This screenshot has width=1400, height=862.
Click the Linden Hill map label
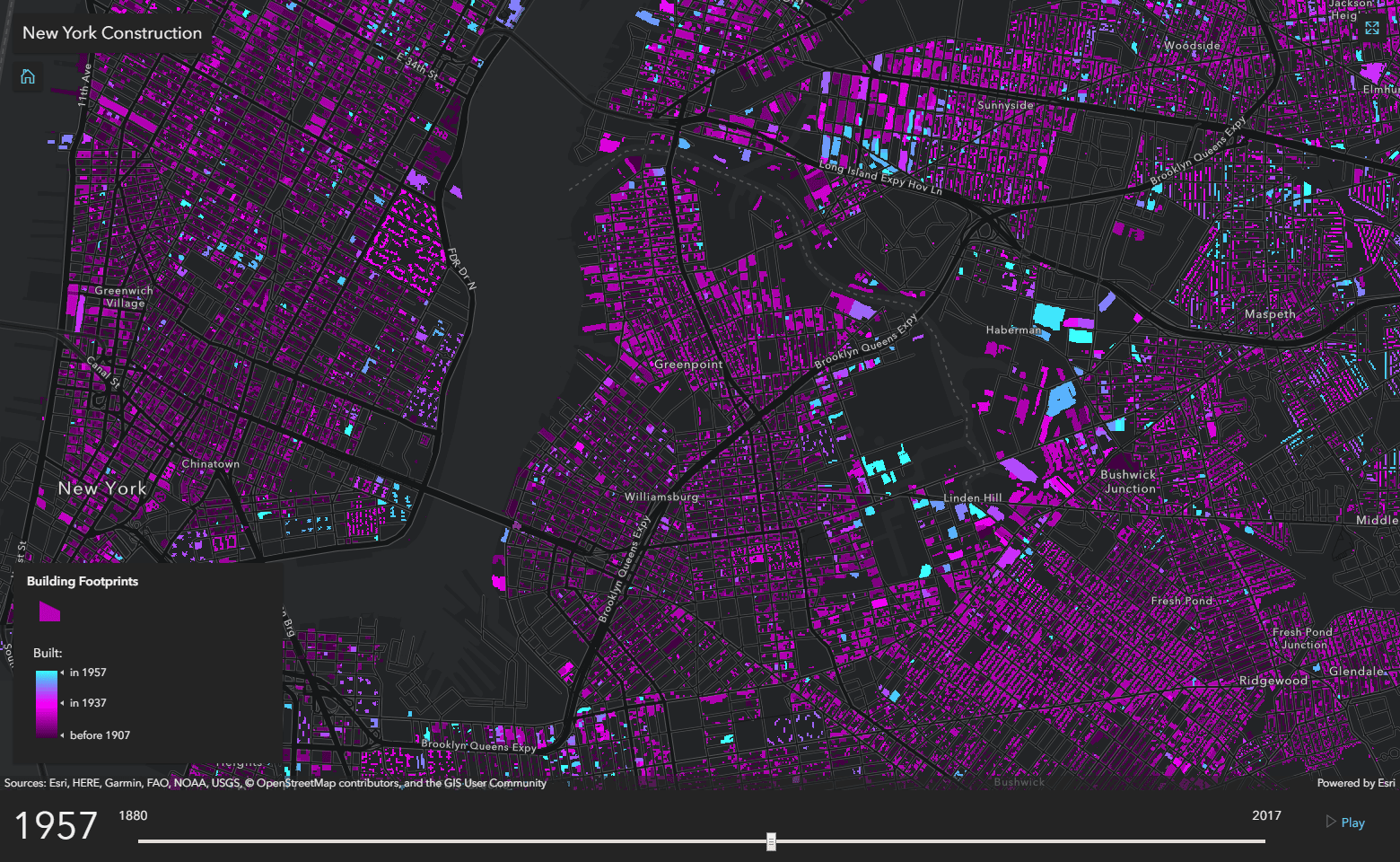973,497
